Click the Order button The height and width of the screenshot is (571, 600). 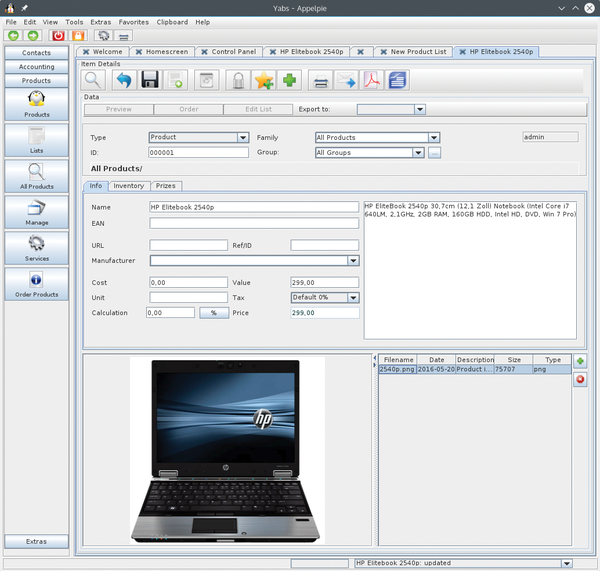click(x=189, y=109)
